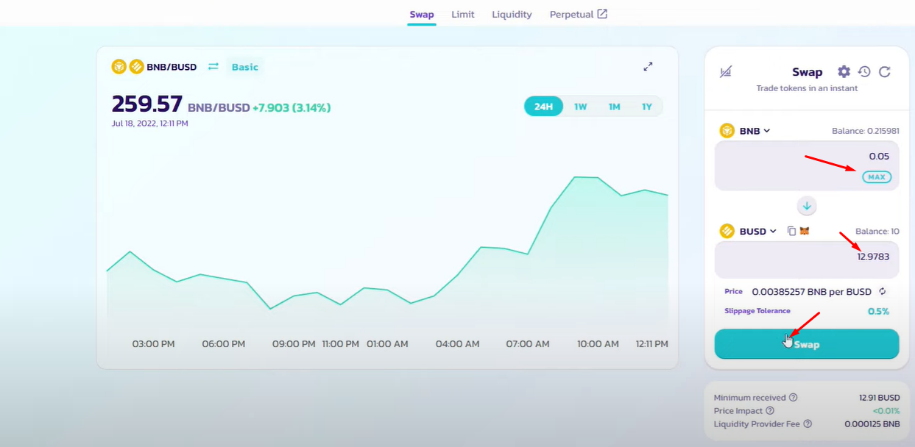Screen dimensions: 915x447
Task: Click the +7.903 (3.14%) change text
Action: tap(291, 108)
